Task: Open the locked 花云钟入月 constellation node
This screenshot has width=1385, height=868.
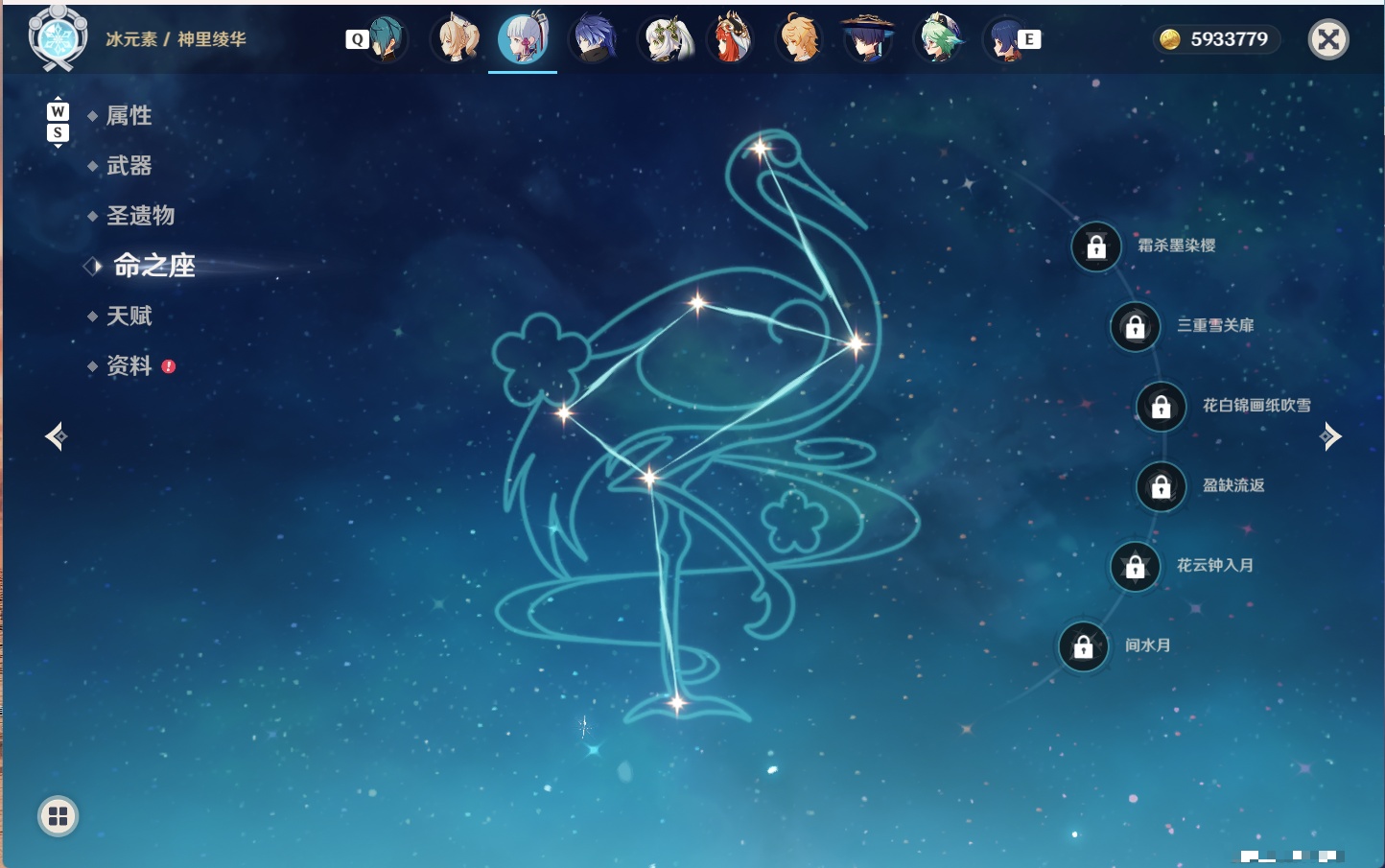Action: pos(1136,567)
